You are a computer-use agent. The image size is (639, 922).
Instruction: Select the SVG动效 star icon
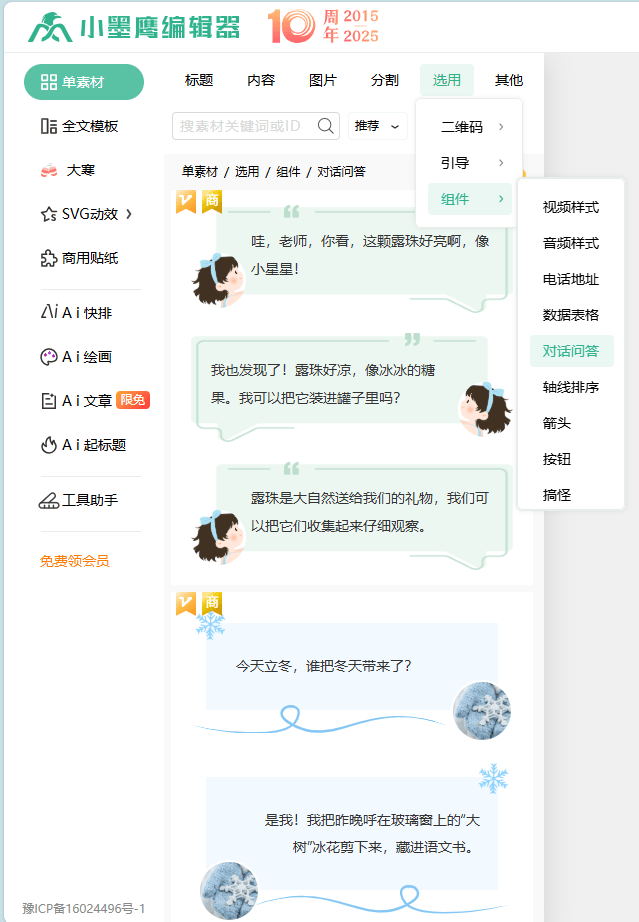click(x=48, y=214)
